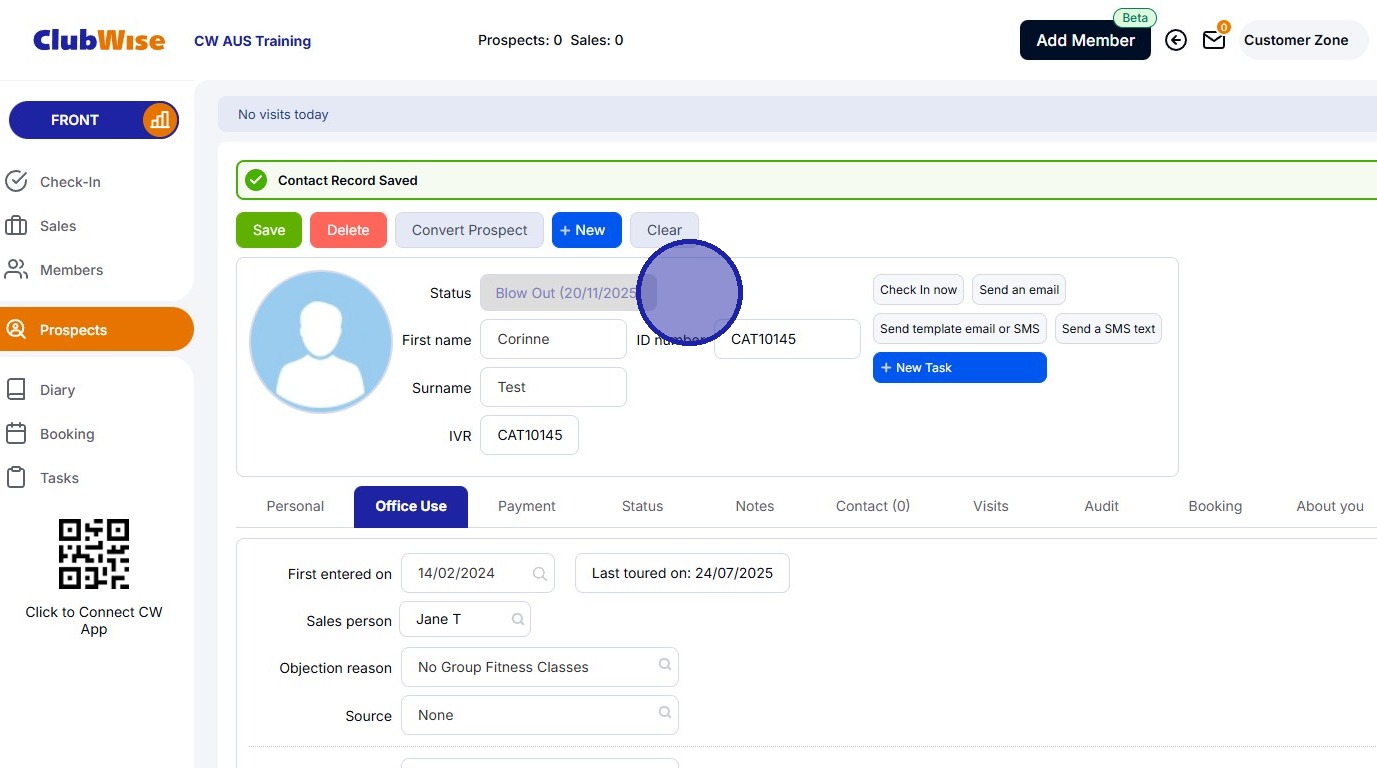The height and width of the screenshot is (768, 1377).
Task: Click the ClubWise logo
Action: point(99,40)
